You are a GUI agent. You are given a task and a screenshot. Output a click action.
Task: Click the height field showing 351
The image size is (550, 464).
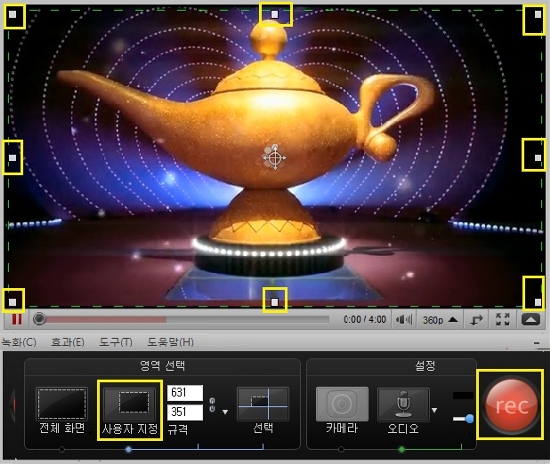pos(185,412)
